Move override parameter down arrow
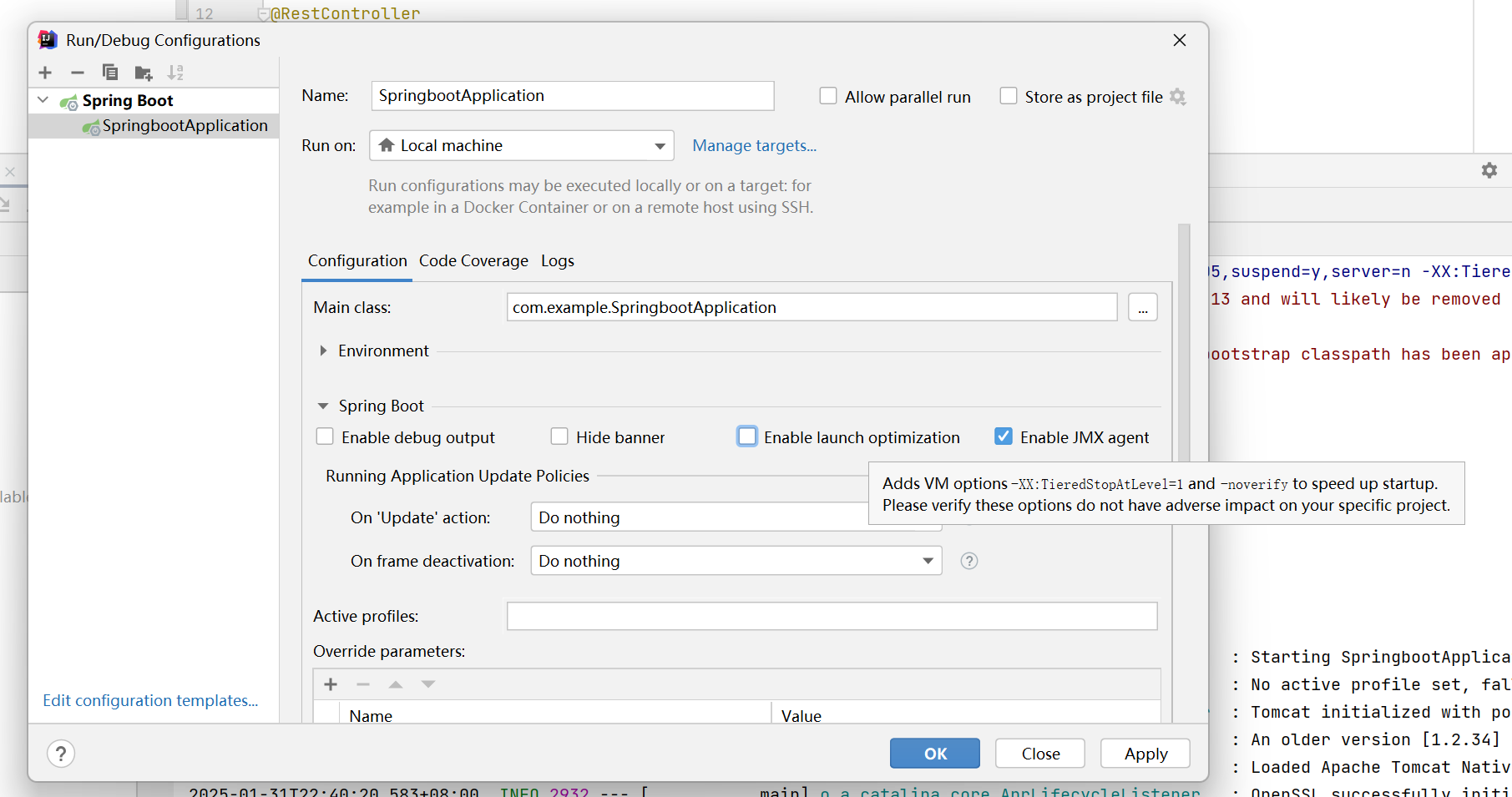 click(428, 684)
